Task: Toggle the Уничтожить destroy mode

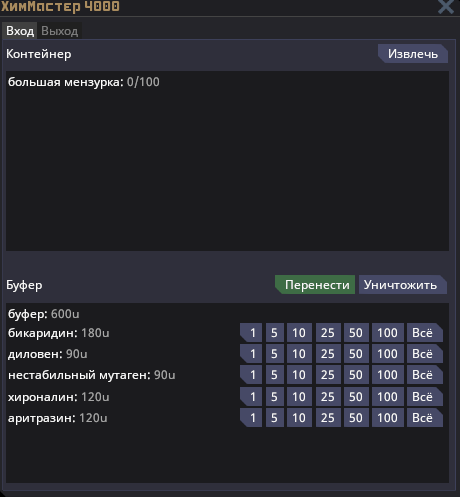Action: 403,285
